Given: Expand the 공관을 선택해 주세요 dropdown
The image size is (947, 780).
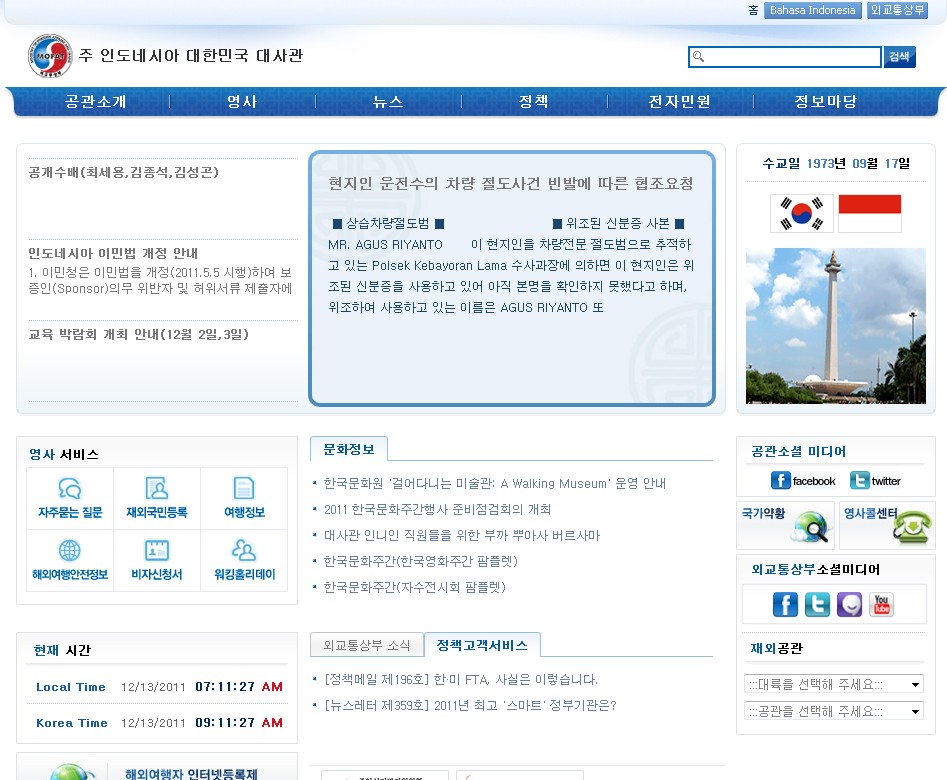Looking at the screenshot, I should [834, 711].
